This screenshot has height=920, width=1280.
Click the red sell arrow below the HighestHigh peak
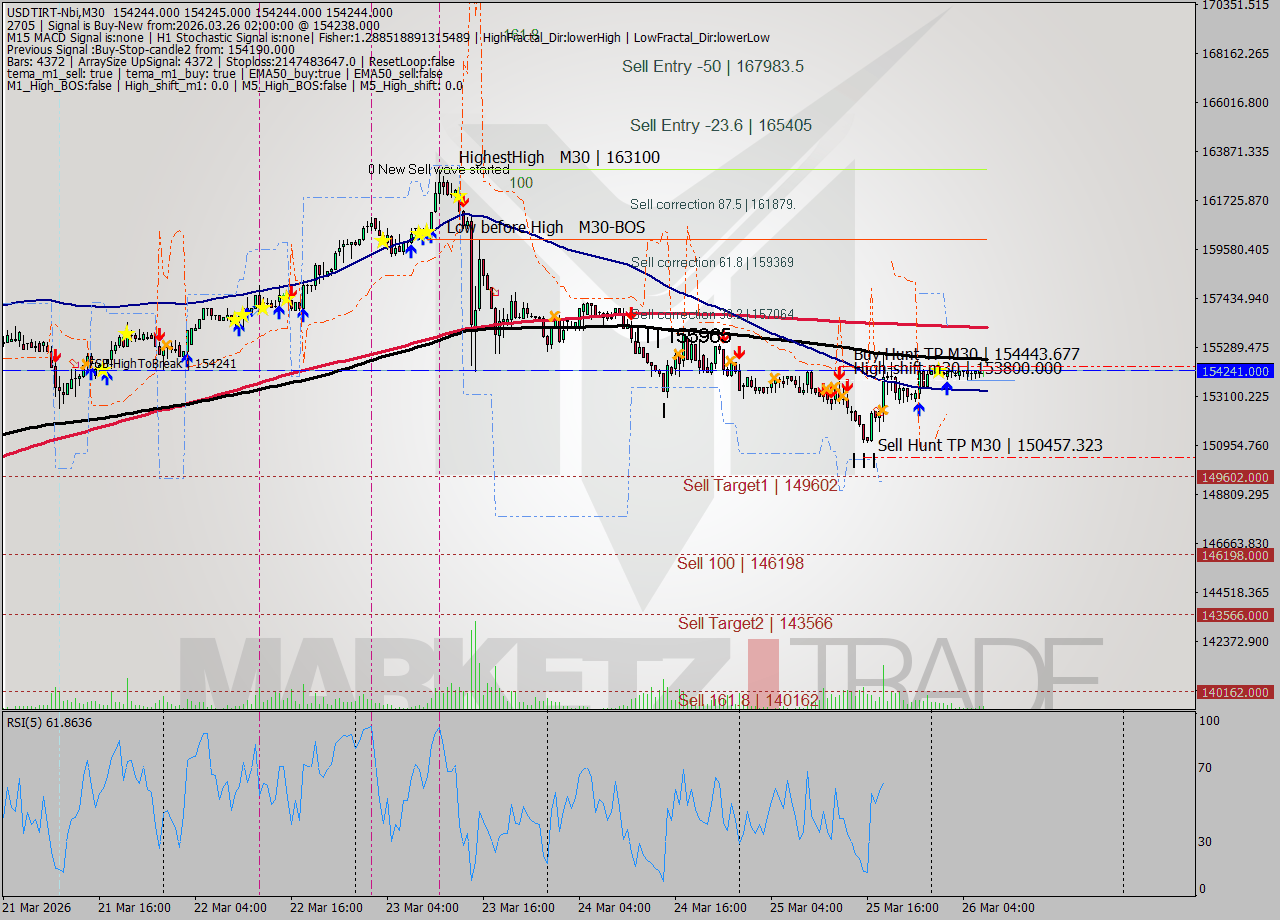click(463, 203)
